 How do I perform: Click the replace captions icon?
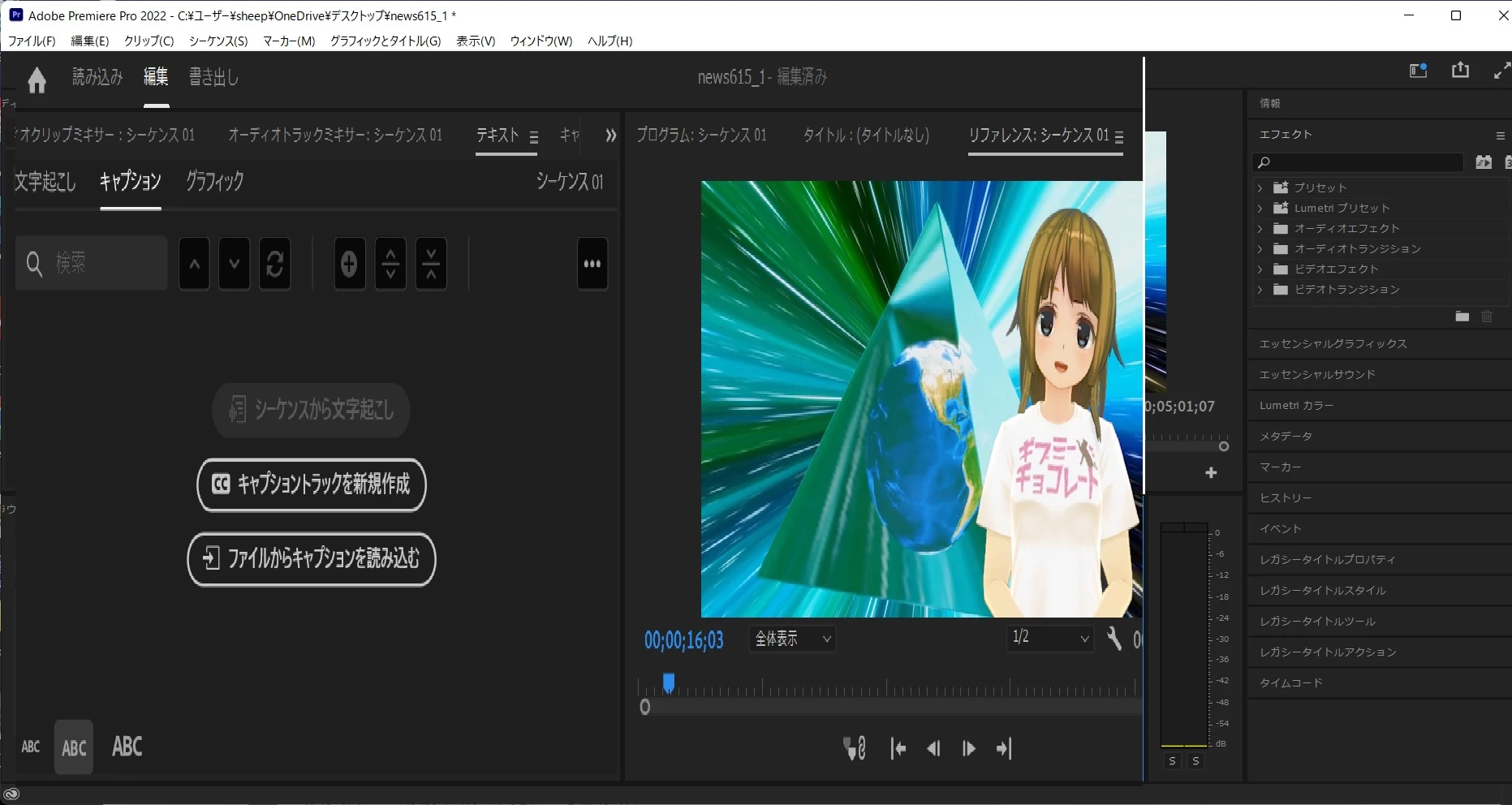click(275, 264)
